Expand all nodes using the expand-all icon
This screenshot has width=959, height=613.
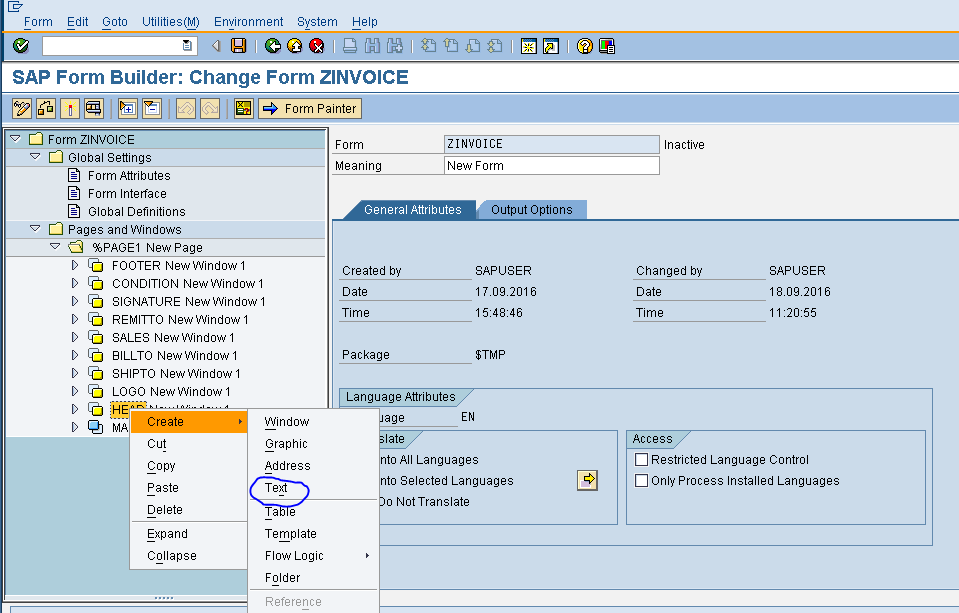click(x=124, y=107)
